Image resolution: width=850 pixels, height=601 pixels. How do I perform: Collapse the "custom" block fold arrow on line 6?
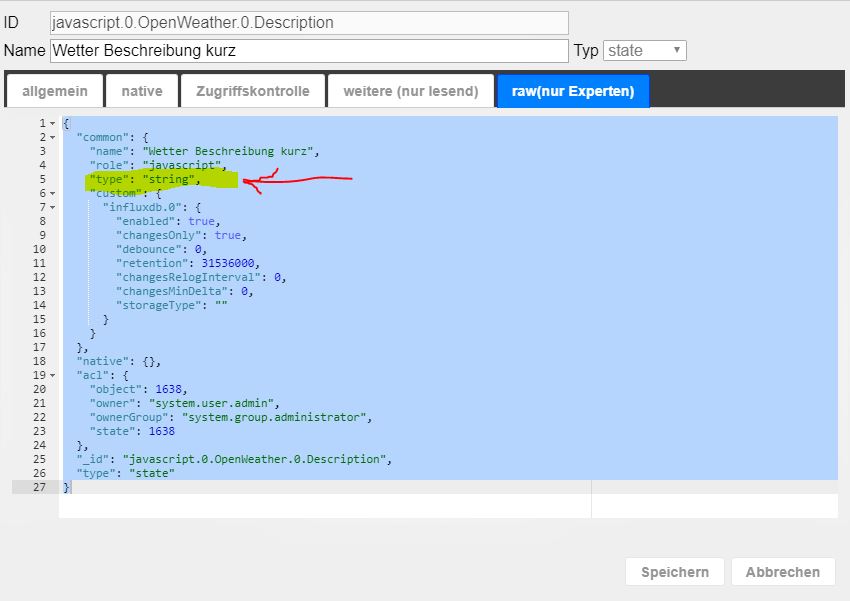[53, 193]
